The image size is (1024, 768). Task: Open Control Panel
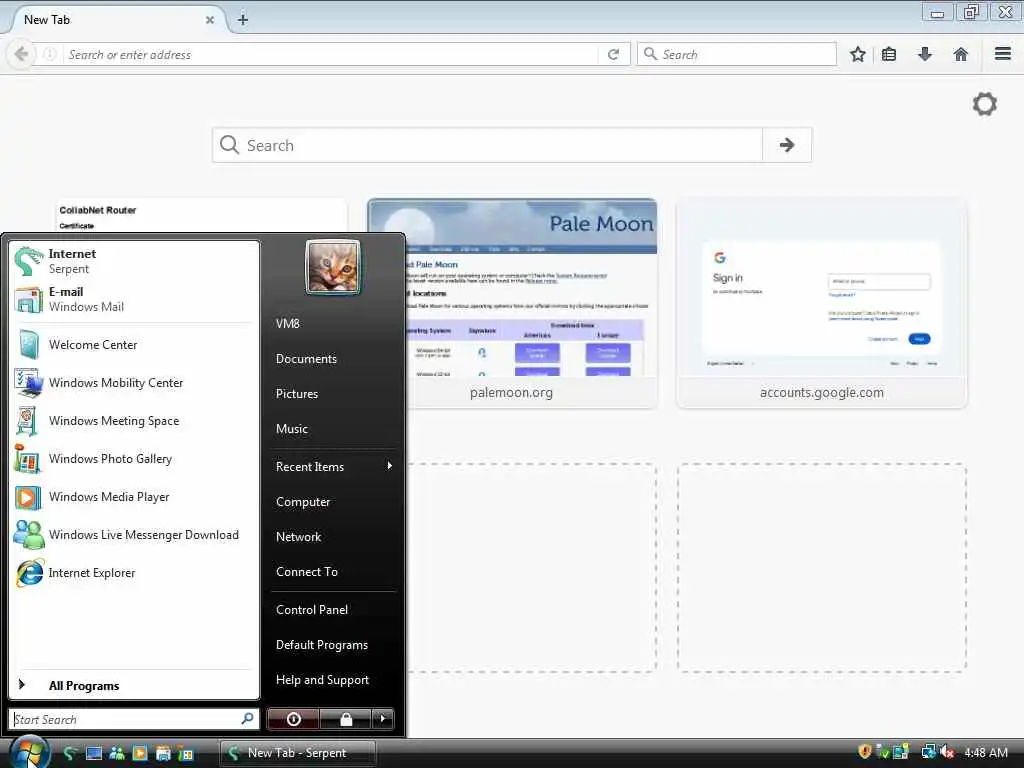333,609
